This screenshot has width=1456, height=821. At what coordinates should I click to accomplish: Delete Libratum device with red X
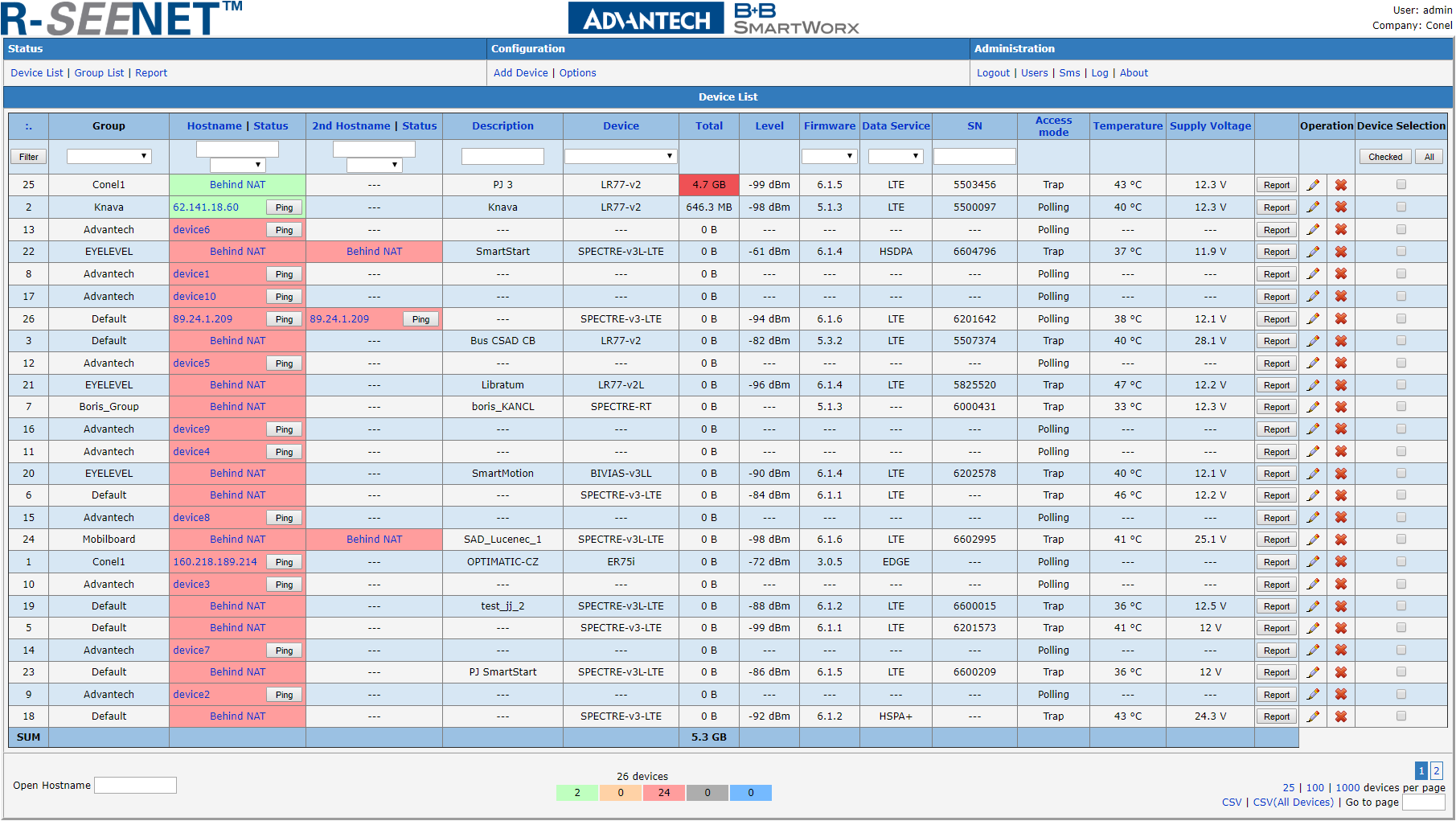(x=1341, y=385)
